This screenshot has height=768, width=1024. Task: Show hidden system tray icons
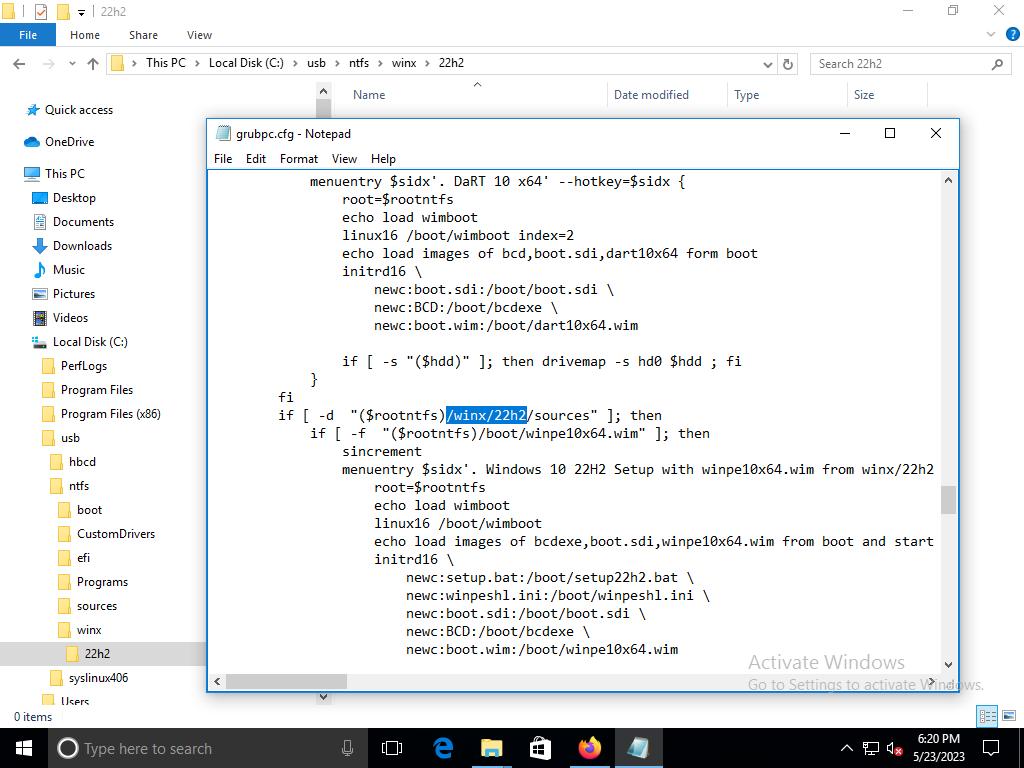pyautogui.click(x=846, y=748)
